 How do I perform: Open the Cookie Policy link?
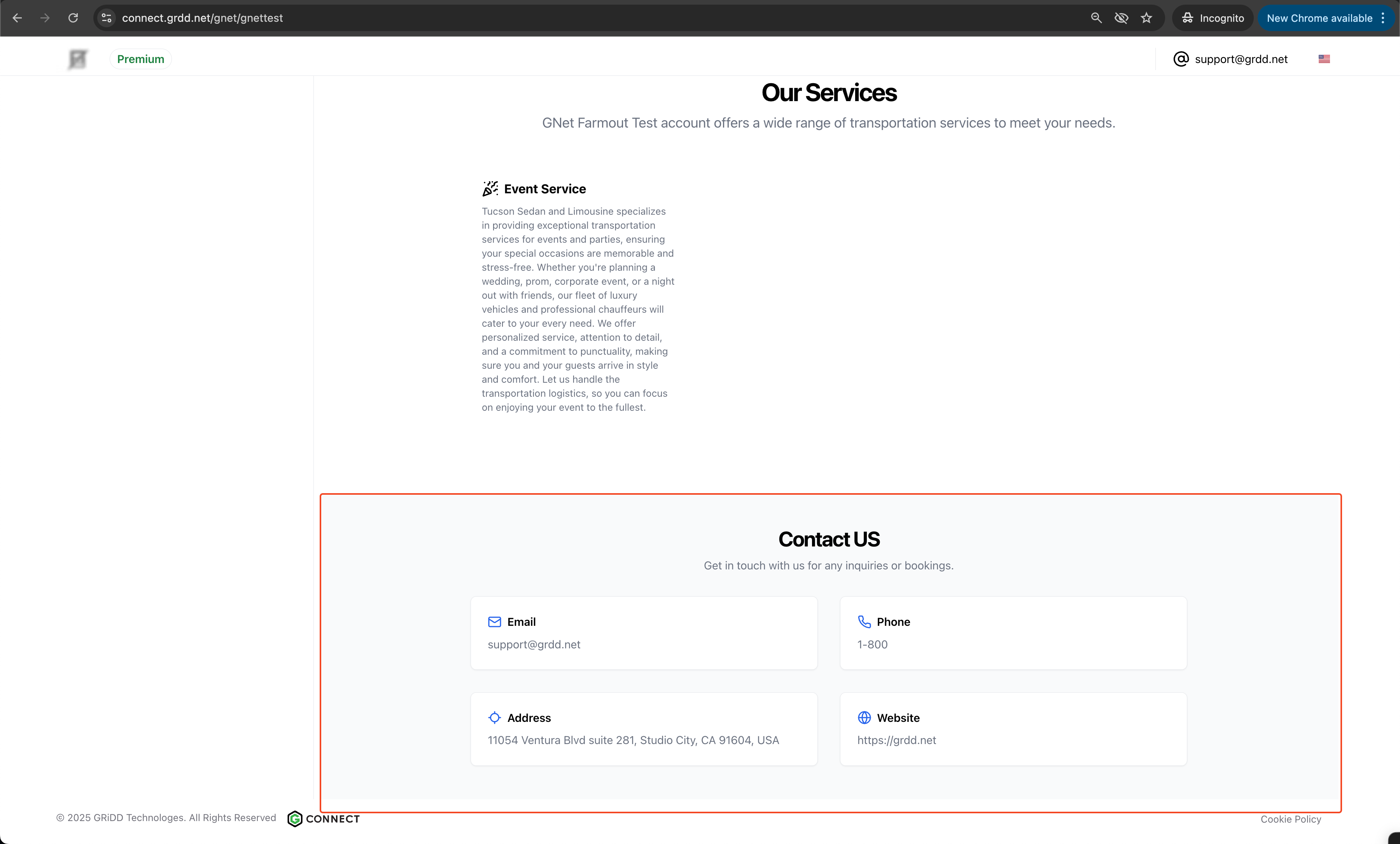pyautogui.click(x=1290, y=819)
